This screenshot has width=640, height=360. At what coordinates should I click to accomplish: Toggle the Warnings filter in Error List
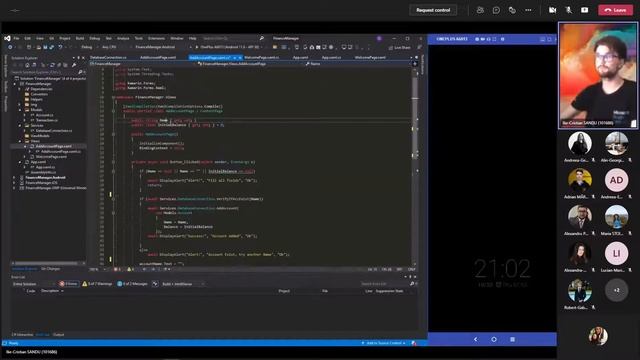pyautogui.click(x=97, y=284)
